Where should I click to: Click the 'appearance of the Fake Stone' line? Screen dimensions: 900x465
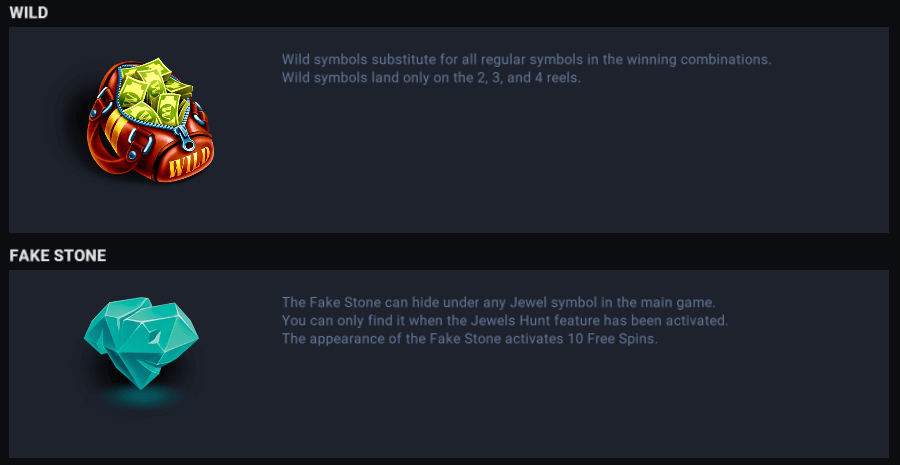[469, 338]
